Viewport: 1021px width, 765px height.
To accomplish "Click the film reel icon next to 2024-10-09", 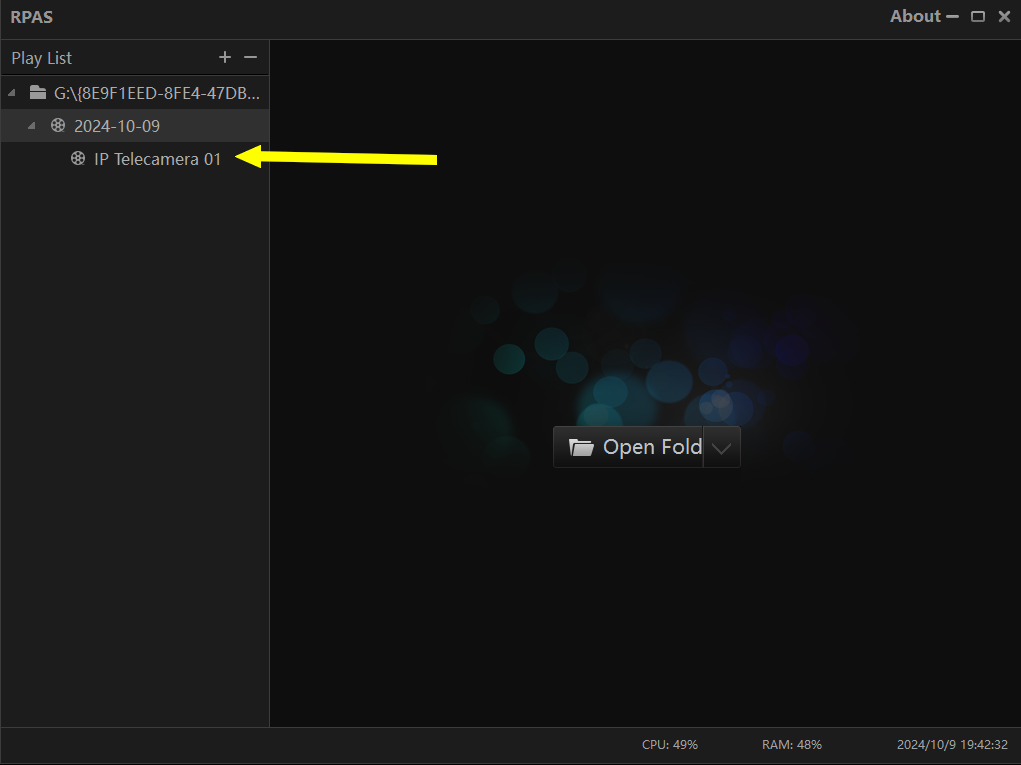I will [58, 126].
